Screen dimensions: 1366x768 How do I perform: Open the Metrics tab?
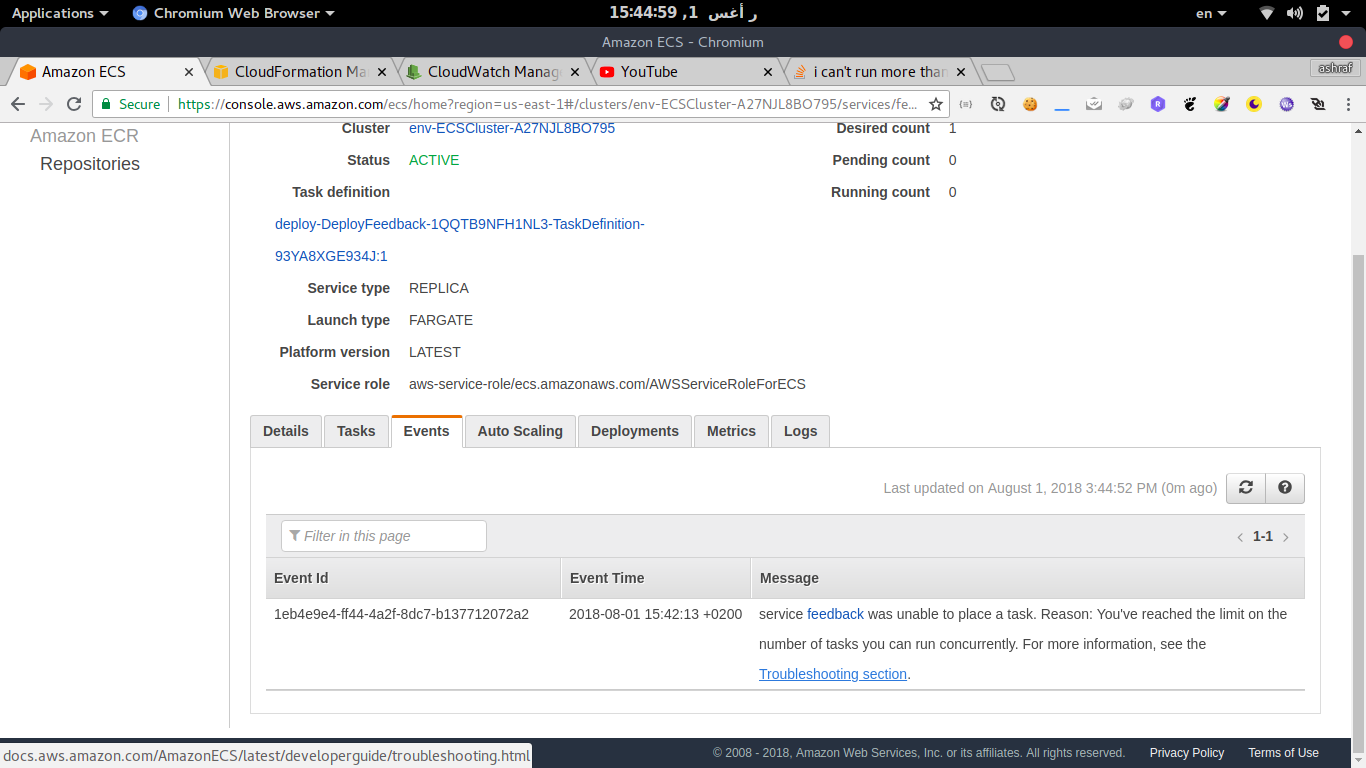[731, 431]
